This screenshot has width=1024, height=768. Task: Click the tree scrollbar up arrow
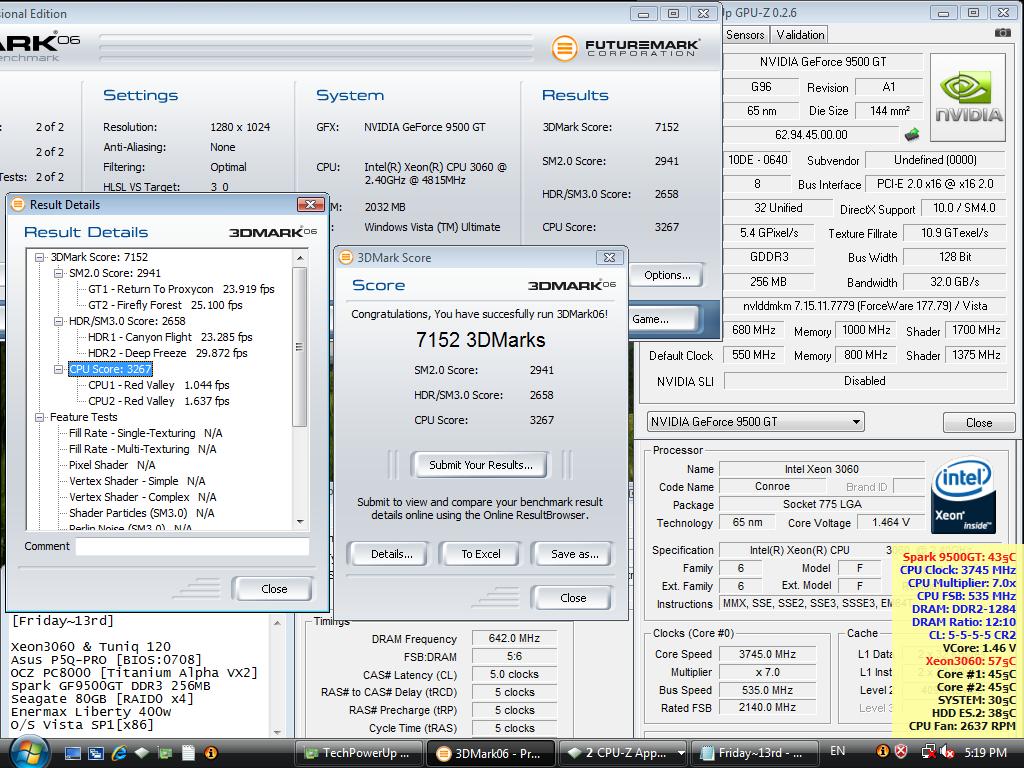click(x=300, y=258)
